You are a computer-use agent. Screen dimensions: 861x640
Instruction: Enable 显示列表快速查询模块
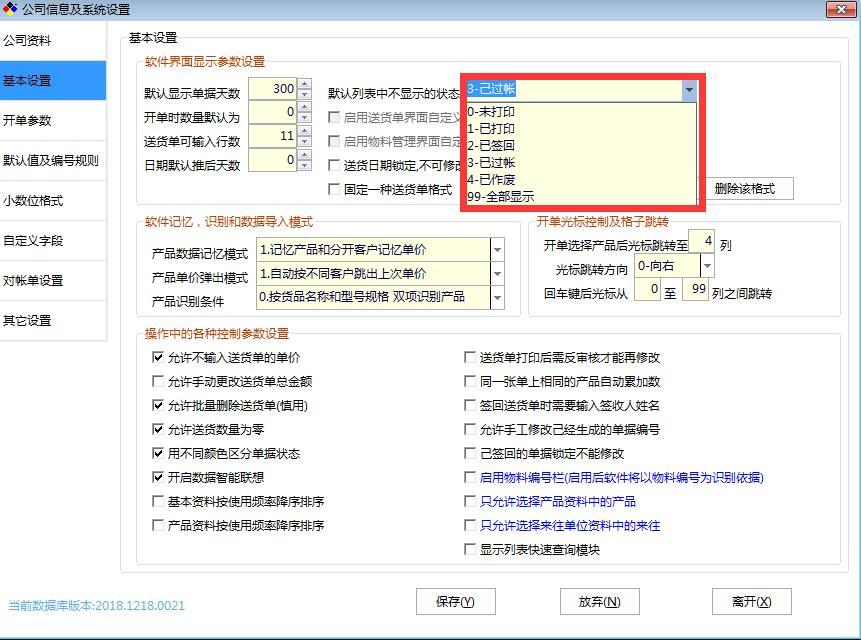point(469,549)
